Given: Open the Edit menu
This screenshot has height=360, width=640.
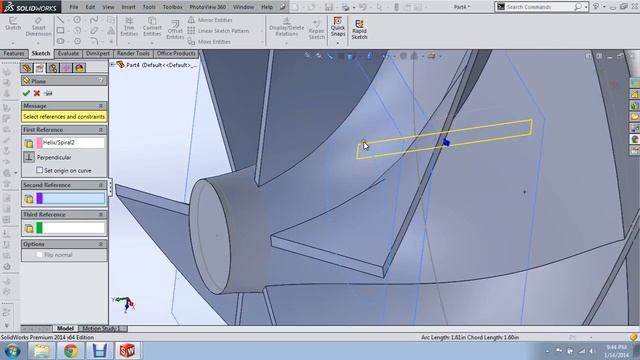Looking at the screenshot, I should click(90, 7).
